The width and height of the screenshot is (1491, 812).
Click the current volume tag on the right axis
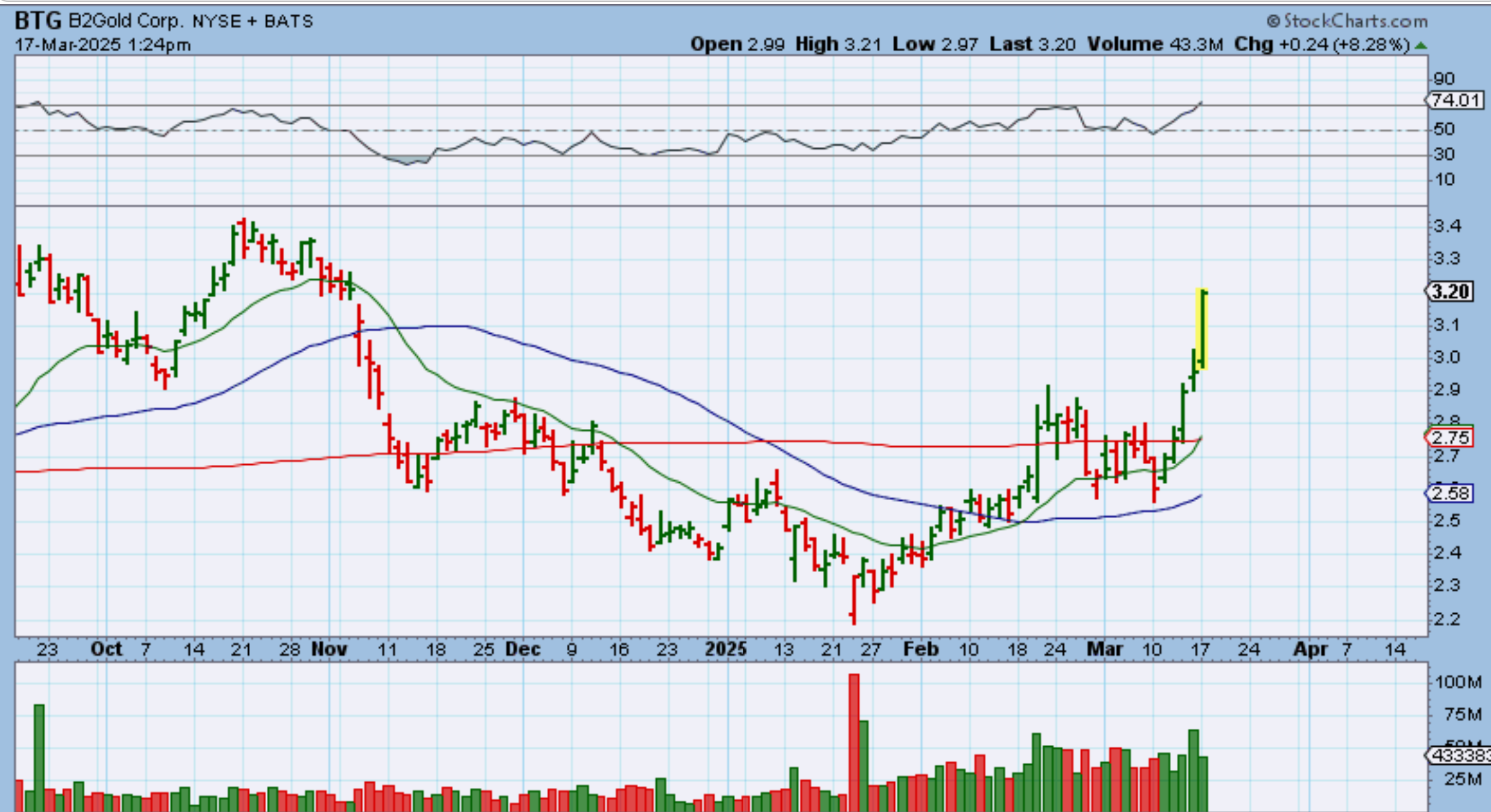click(1458, 755)
